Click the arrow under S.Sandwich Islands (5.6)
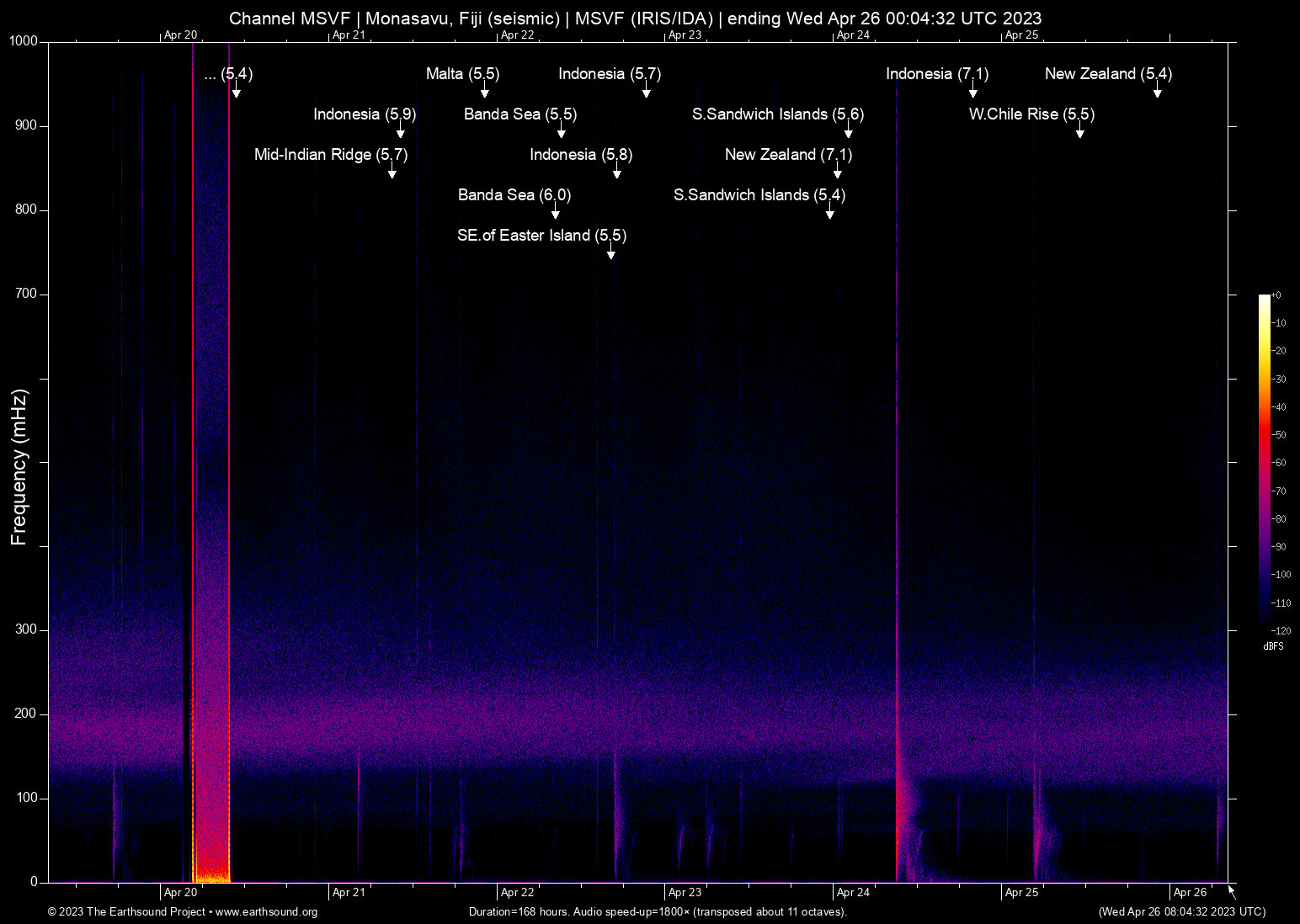The width and height of the screenshot is (1300, 924). (x=849, y=130)
